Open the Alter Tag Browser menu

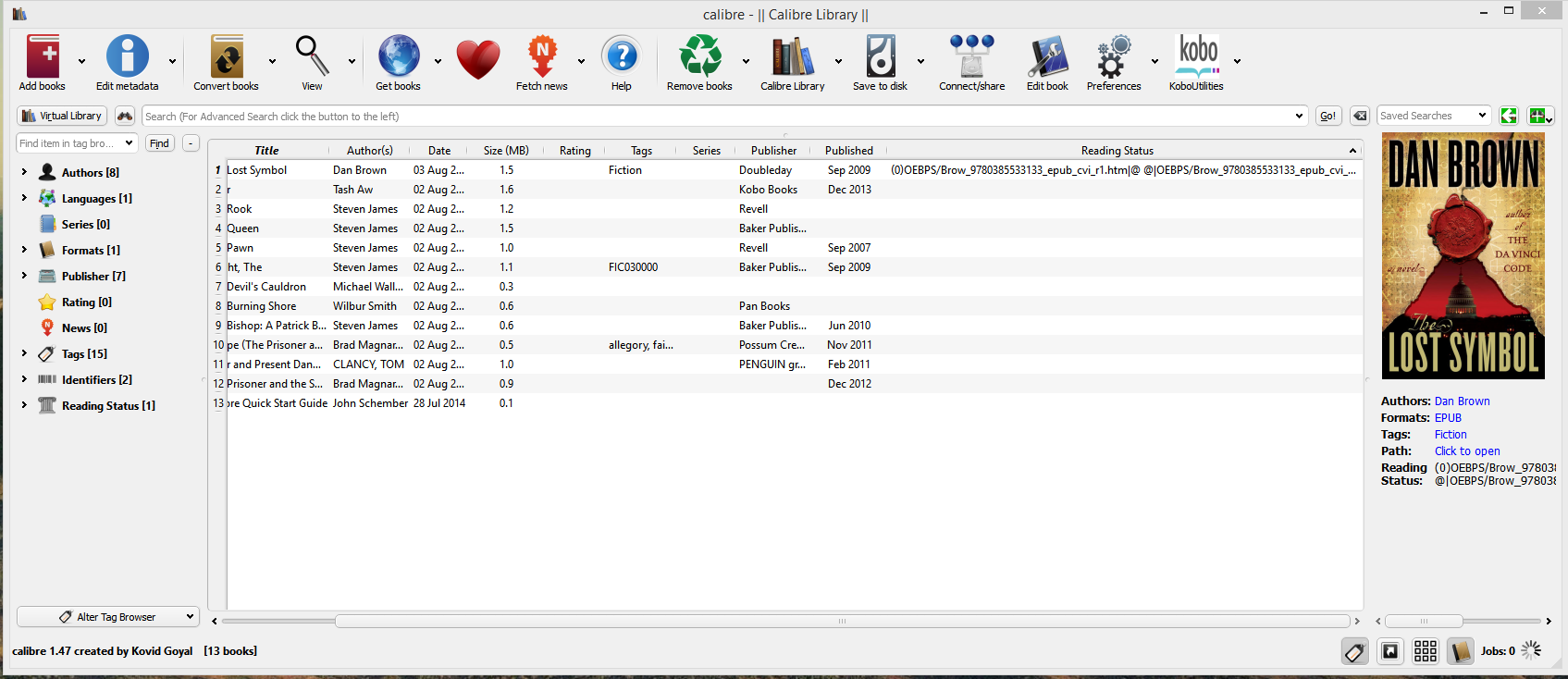[107, 617]
